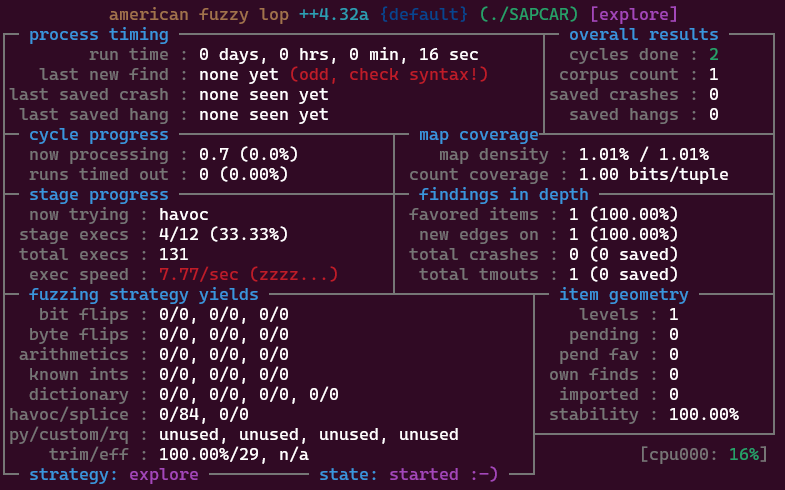Click the green cycles done value 2

tap(714, 55)
